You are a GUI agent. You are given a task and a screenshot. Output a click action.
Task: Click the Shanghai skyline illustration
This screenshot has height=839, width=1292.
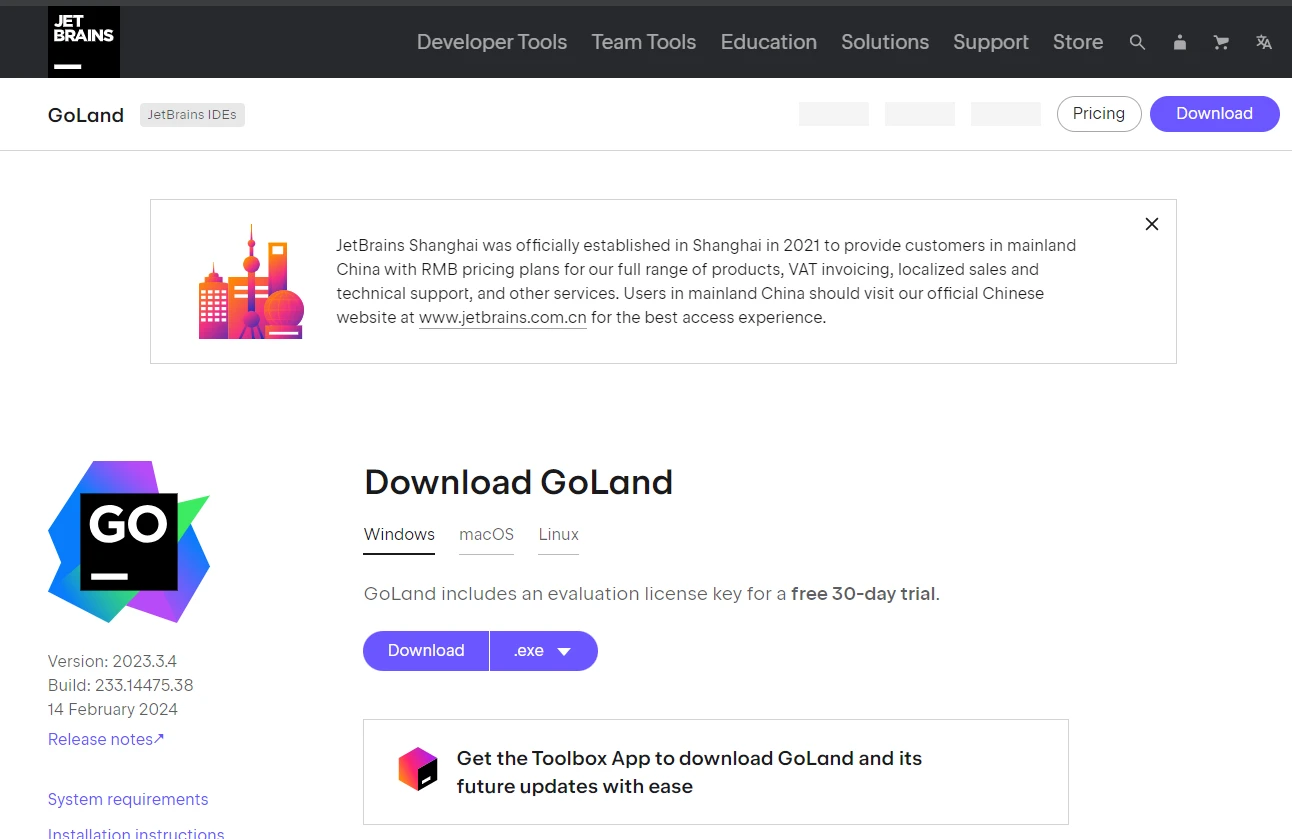point(251,282)
